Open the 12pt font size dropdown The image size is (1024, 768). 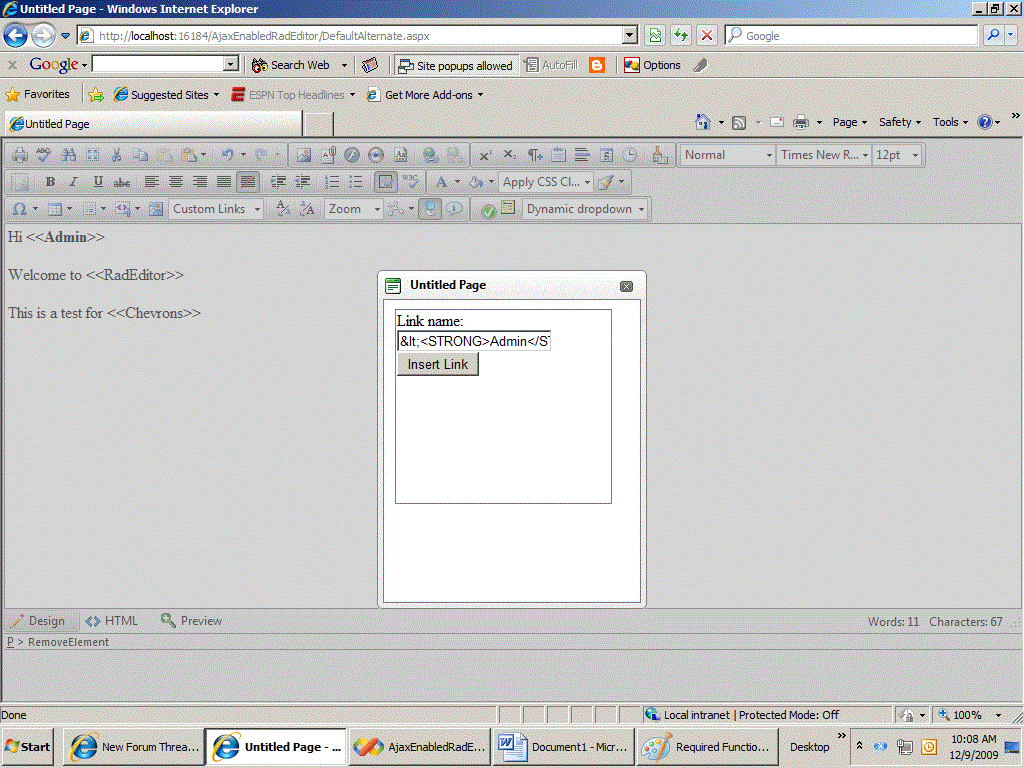[x=897, y=155]
